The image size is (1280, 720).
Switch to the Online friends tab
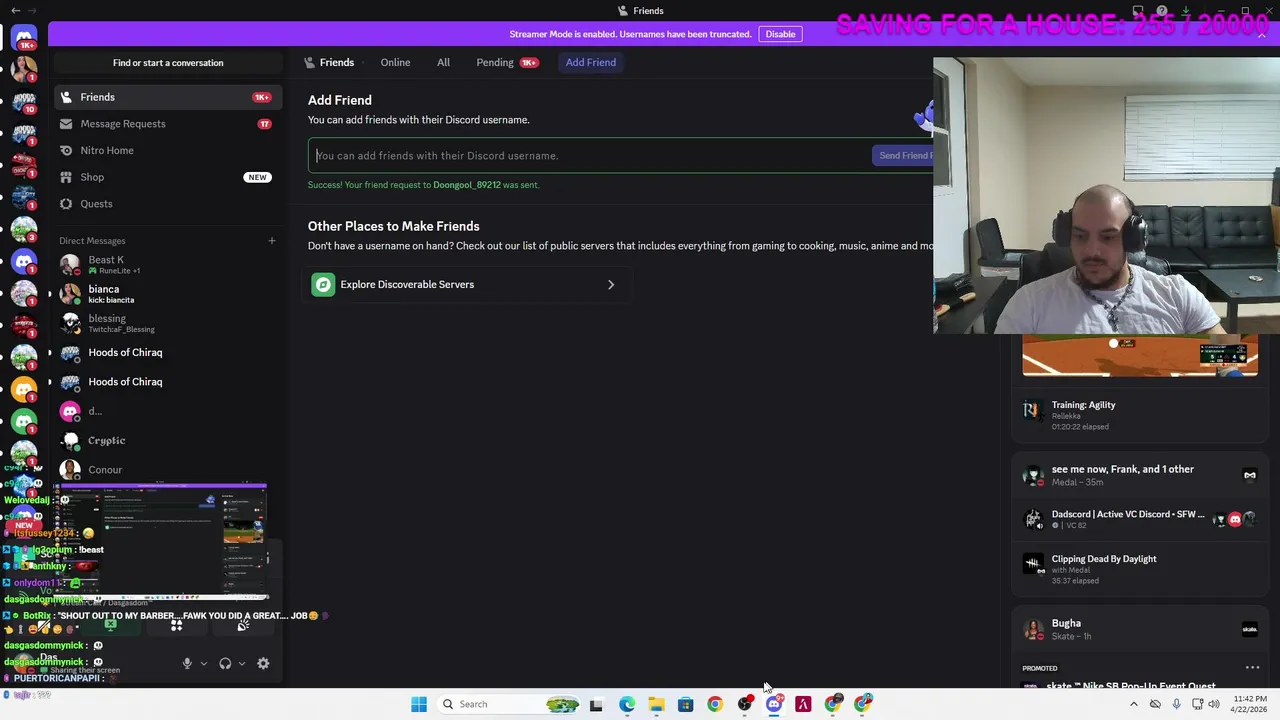395,62
